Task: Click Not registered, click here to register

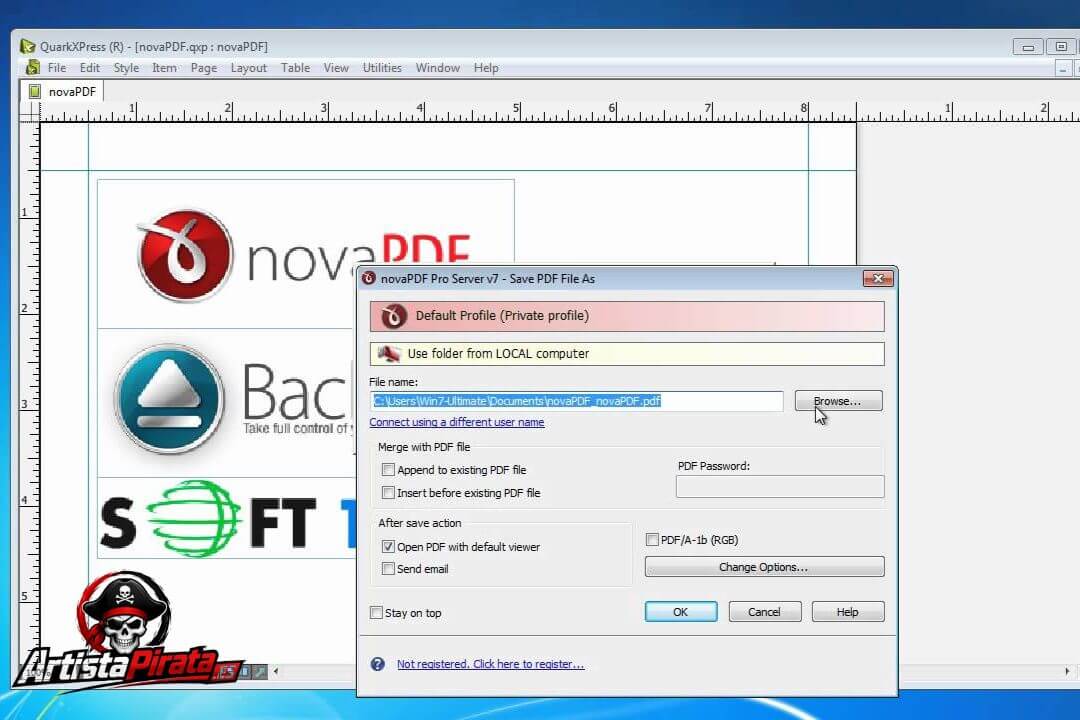Action: tap(490, 664)
